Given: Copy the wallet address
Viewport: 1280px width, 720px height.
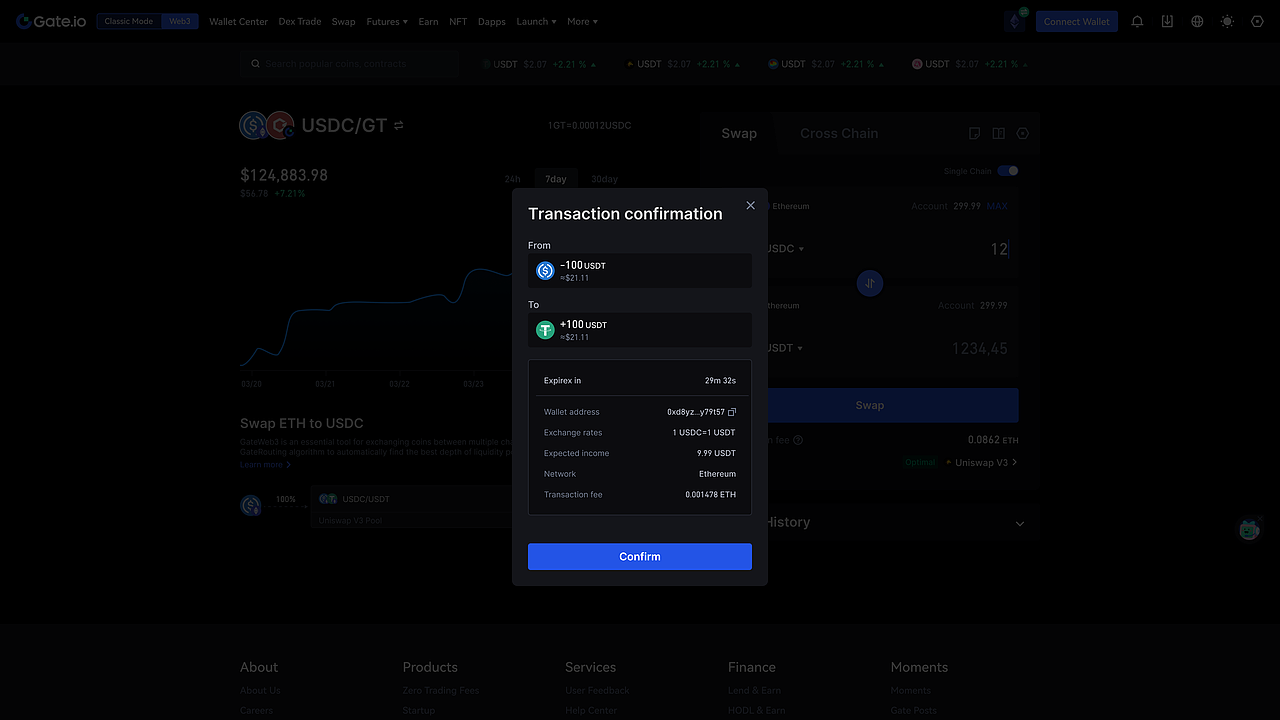Looking at the screenshot, I should (732, 412).
